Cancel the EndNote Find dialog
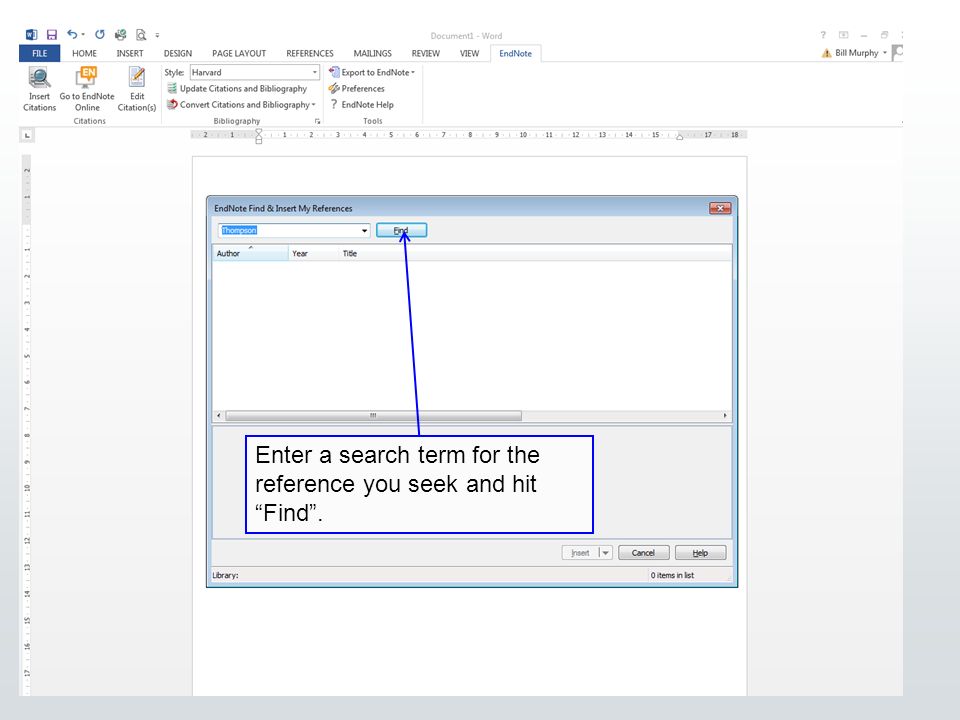Viewport: 960px width, 720px height. 643,553
